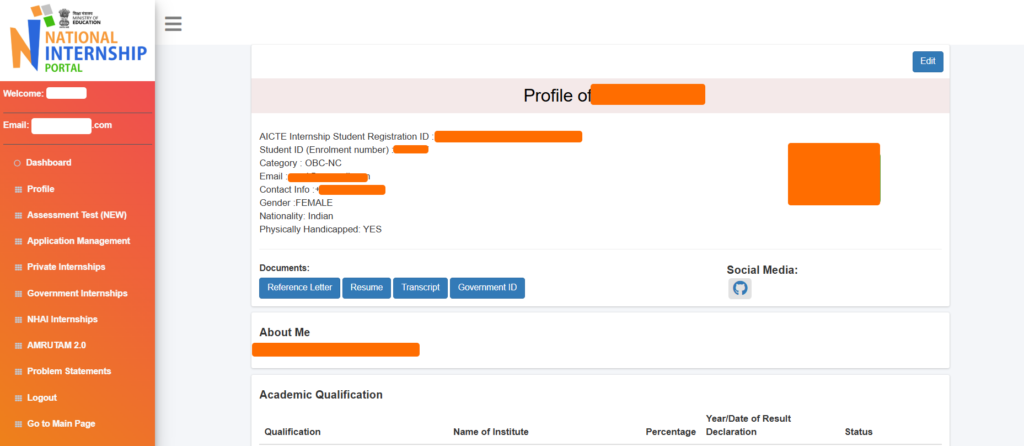Open the Transcript document
This screenshot has width=1024, height=446.
tap(421, 288)
